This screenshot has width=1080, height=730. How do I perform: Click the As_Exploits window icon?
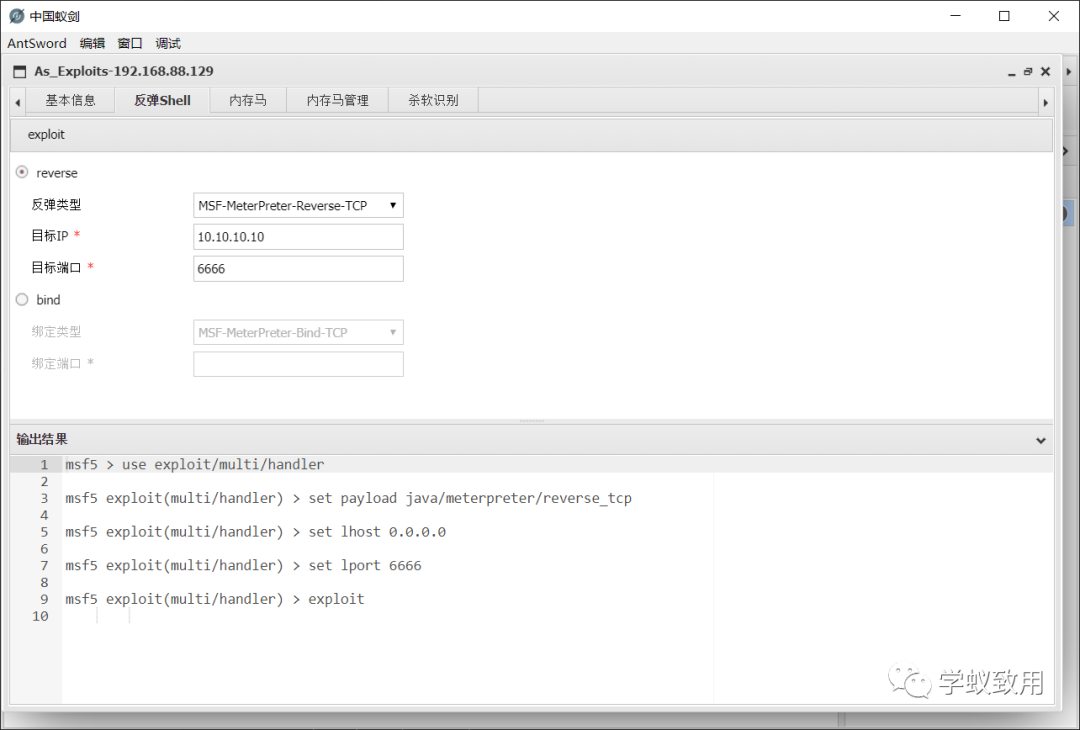pyautogui.click(x=20, y=72)
